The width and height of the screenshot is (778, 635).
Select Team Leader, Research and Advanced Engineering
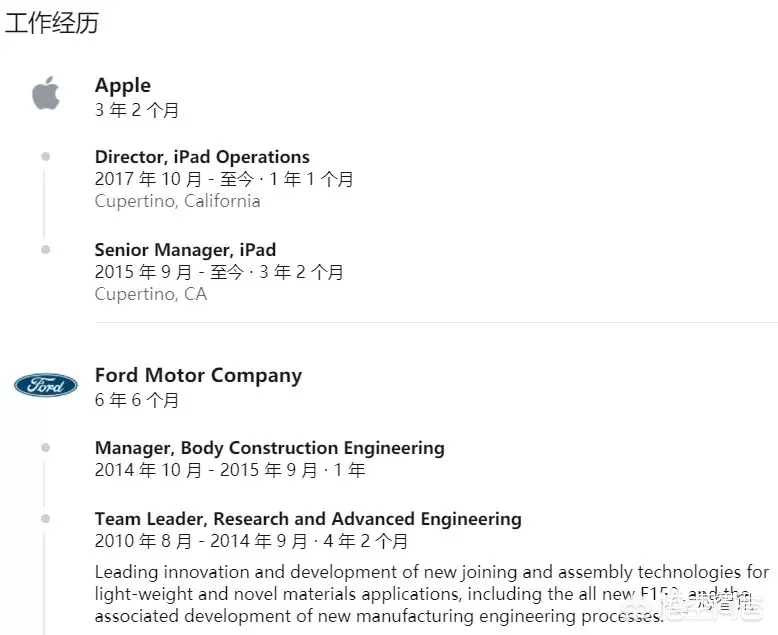308,519
